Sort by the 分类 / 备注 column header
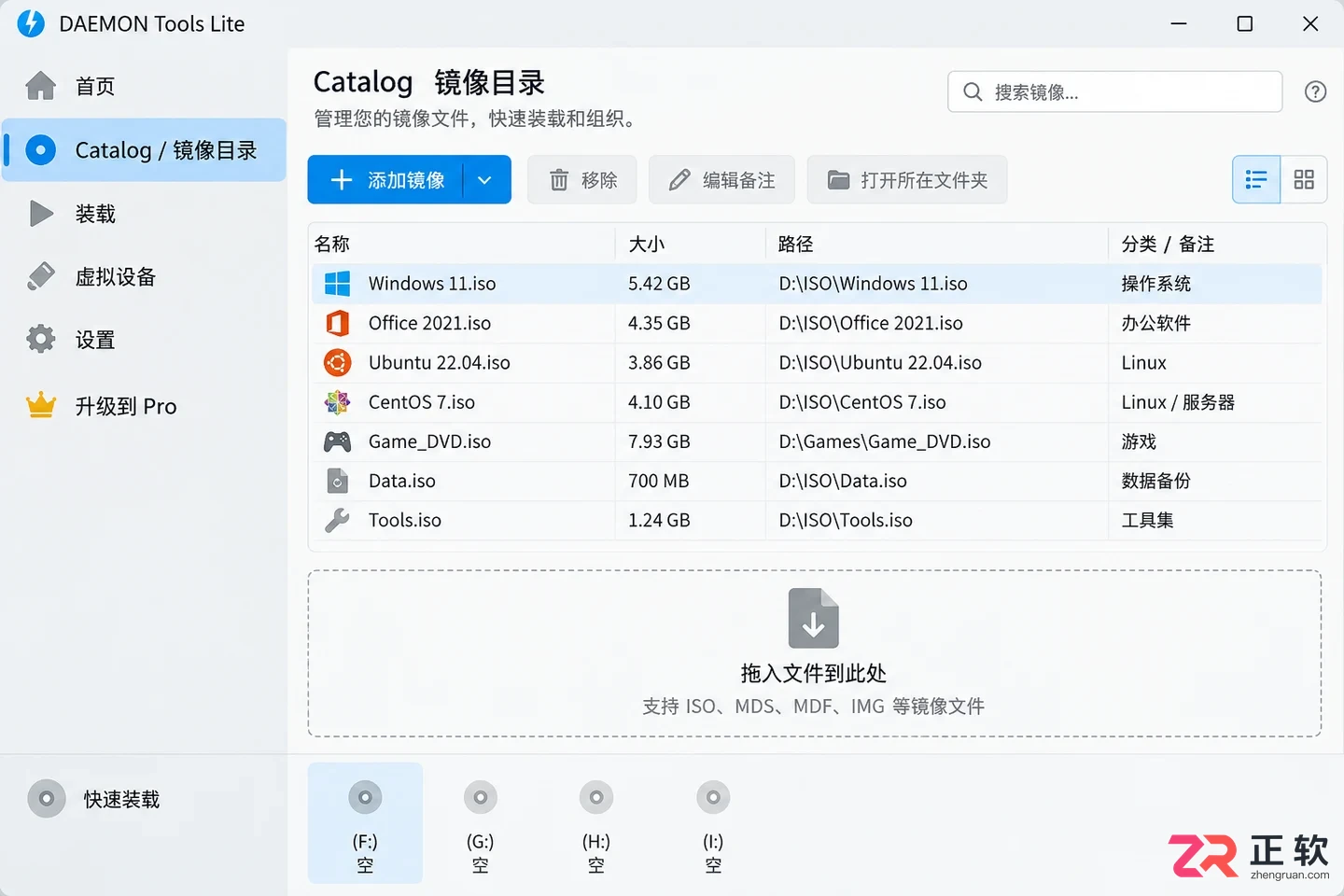 1168,244
